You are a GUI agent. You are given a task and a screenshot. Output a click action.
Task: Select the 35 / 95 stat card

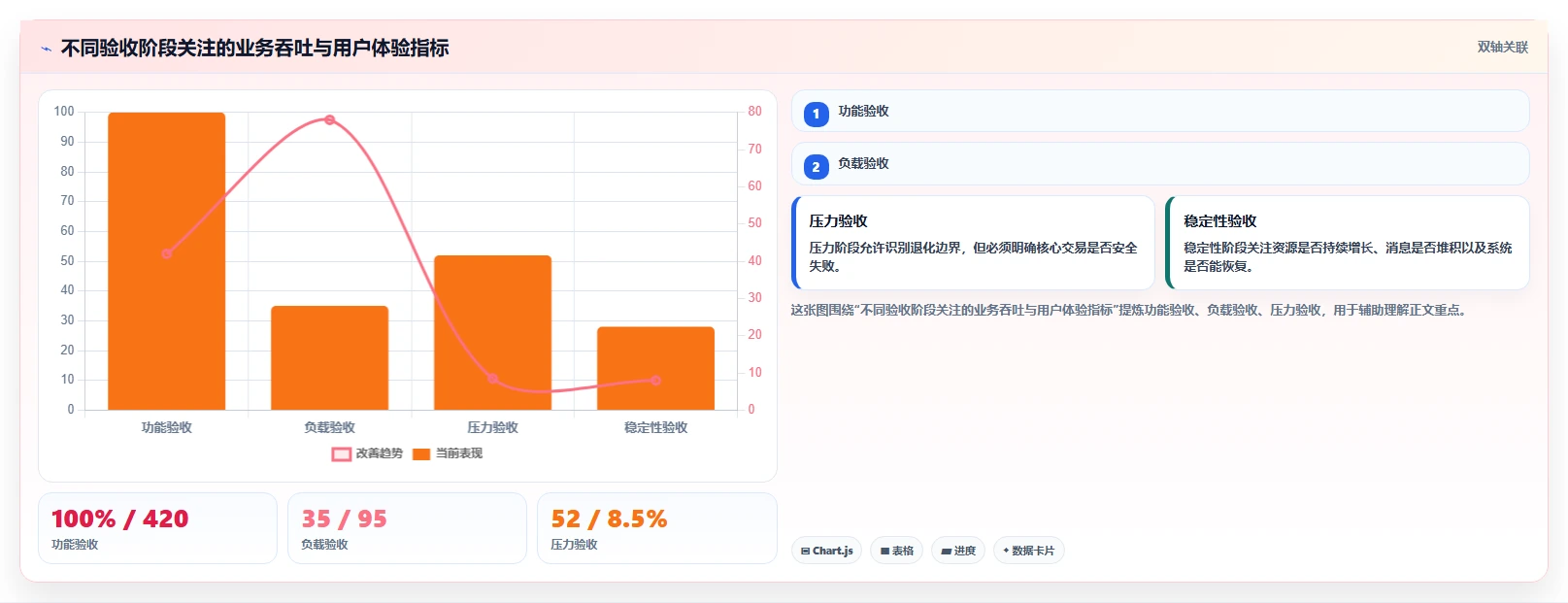click(x=407, y=528)
